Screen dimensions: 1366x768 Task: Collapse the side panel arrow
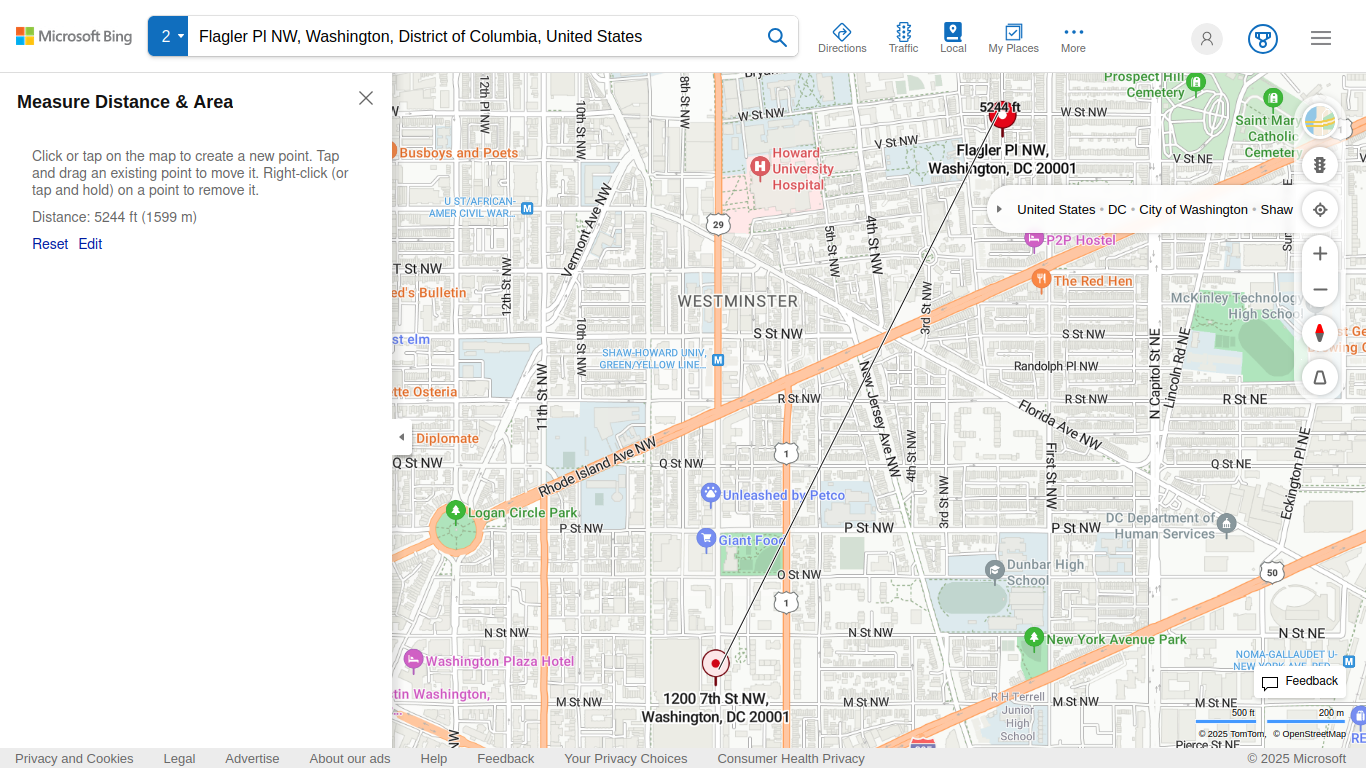pyautogui.click(x=402, y=437)
